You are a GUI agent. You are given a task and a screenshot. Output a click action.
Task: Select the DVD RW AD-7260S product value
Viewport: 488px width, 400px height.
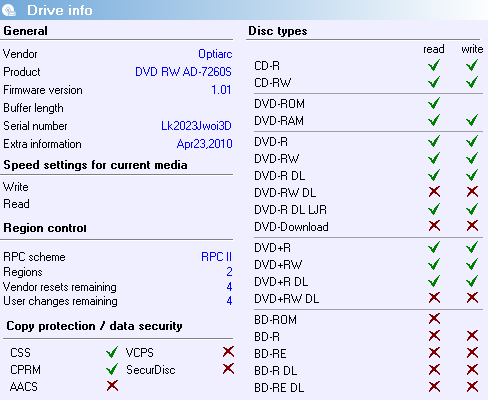coord(183,72)
